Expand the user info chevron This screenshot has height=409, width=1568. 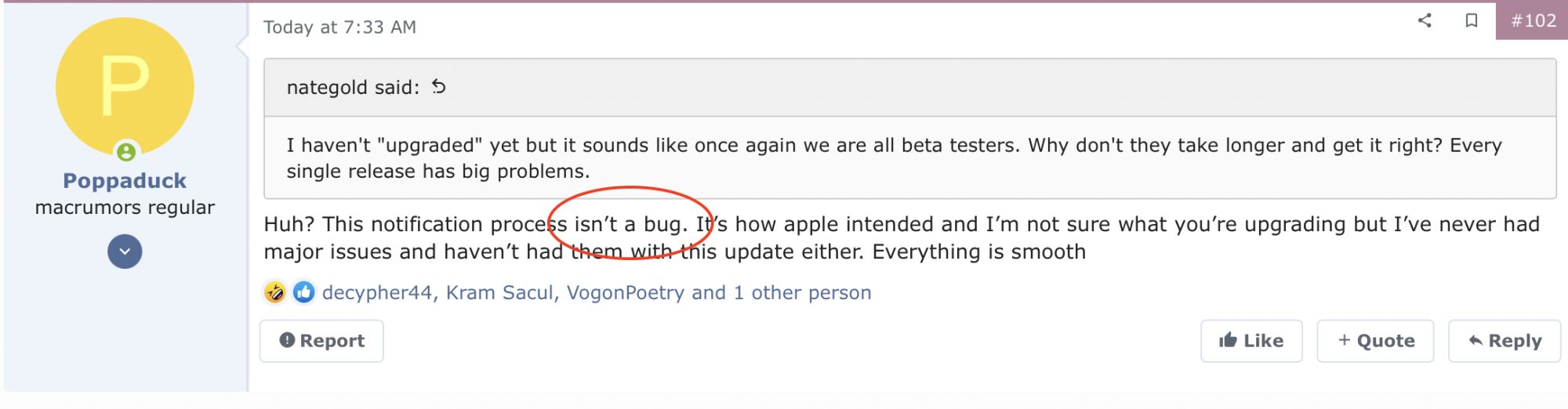click(125, 252)
